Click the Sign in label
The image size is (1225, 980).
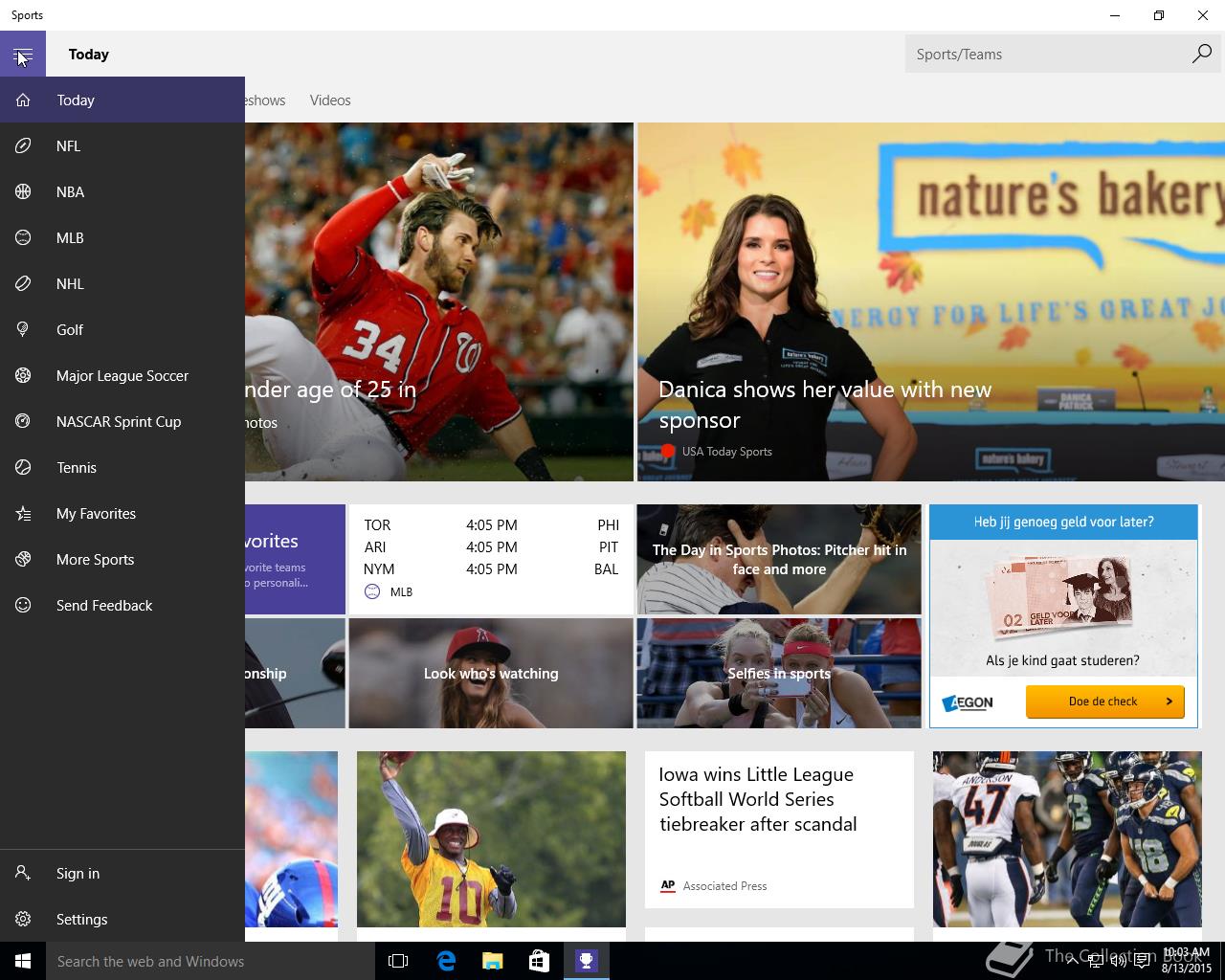[78, 873]
